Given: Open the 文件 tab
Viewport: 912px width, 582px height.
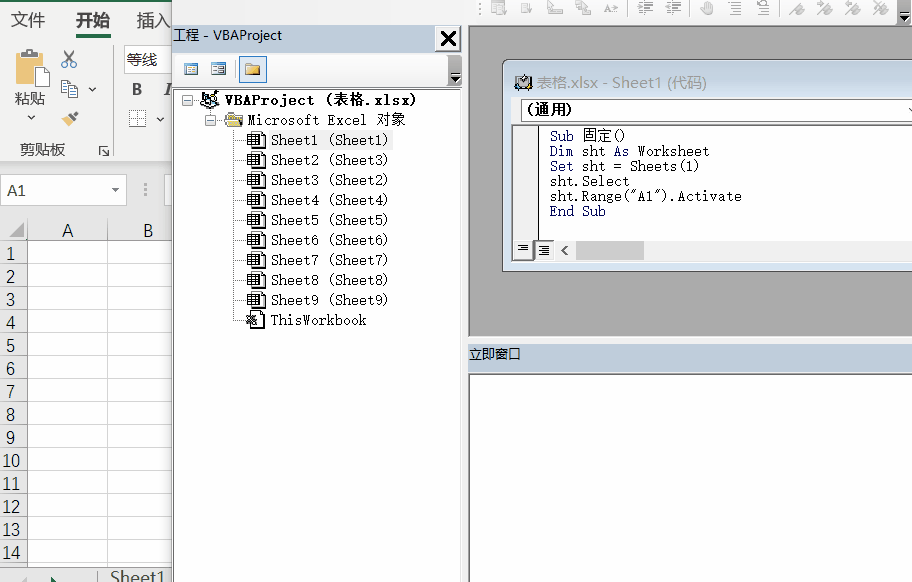Looking at the screenshot, I should (x=27, y=20).
